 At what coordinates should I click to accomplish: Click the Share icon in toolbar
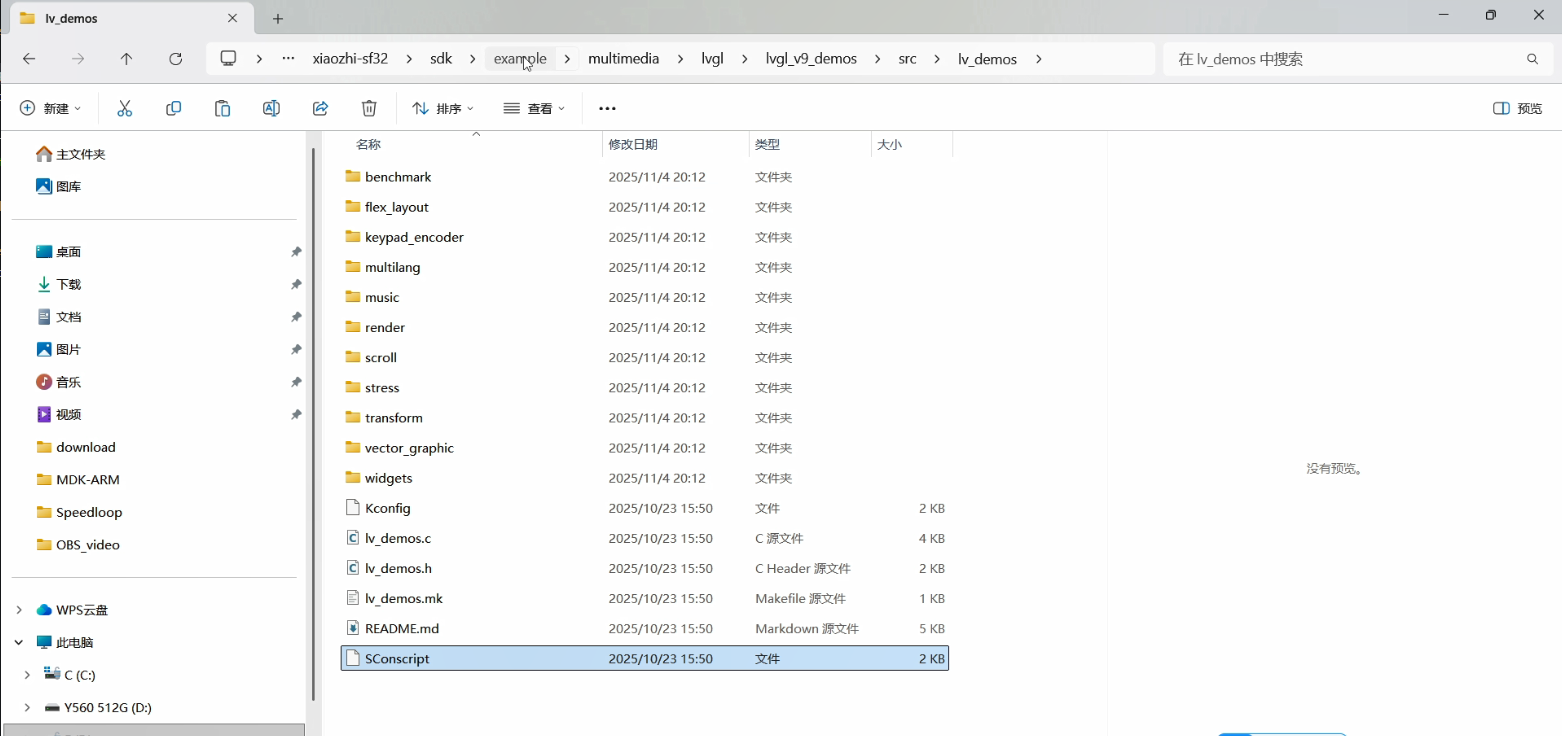(x=320, y=108)
